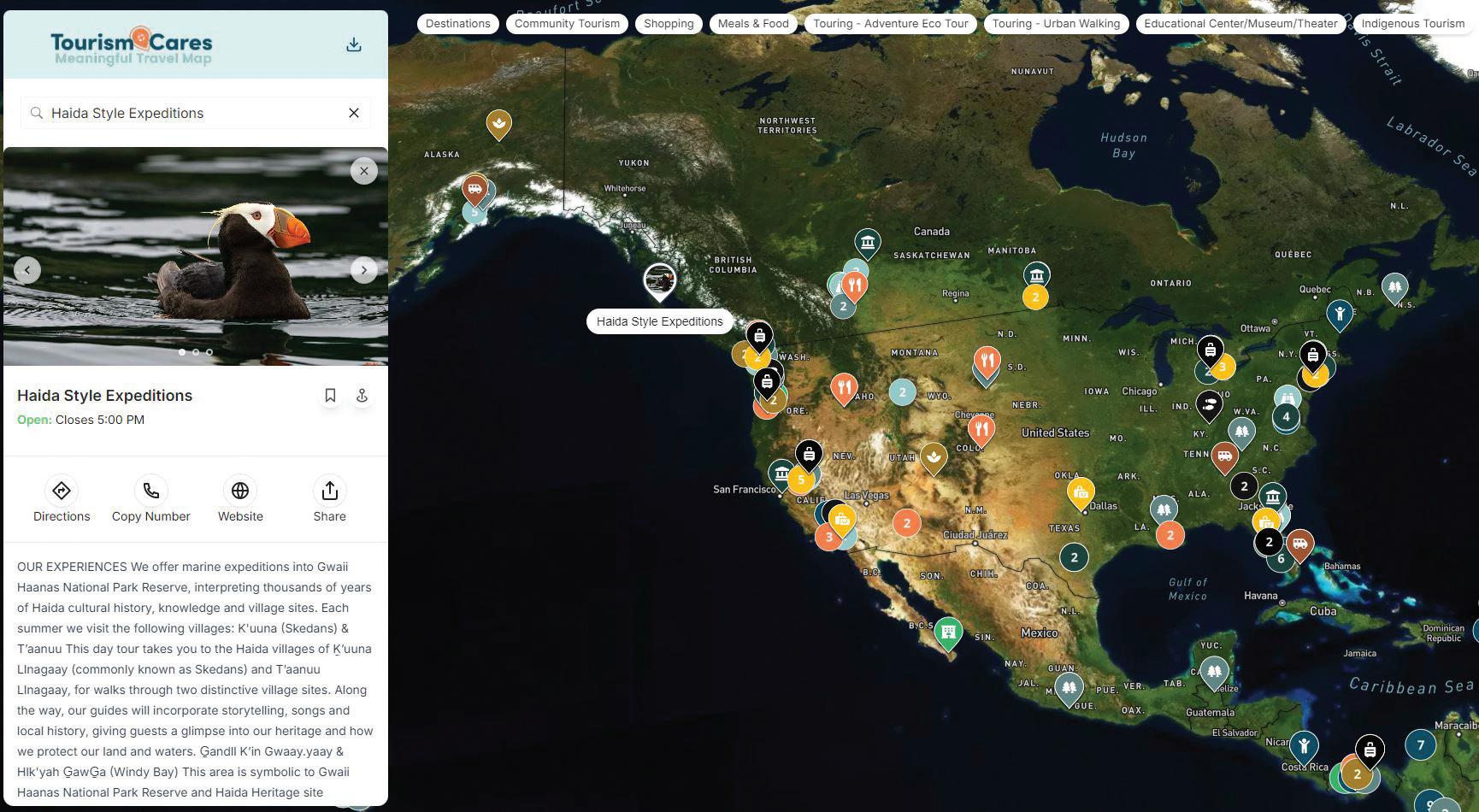Image resolution: width=1479 pixels, height=812 pixels.
Task: Open the fork-and-knife marker in Idaho
Action: click(x=844, y=389)
